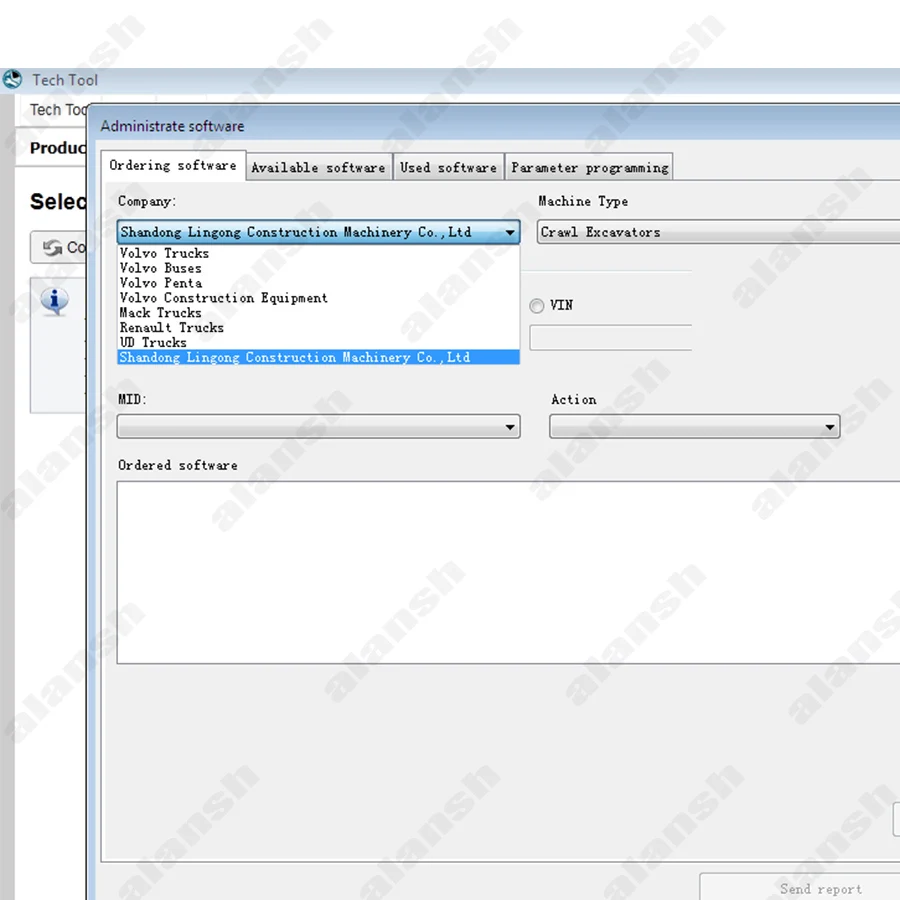Click the Company: field label
900x900 pixels.
coord(147,201)
